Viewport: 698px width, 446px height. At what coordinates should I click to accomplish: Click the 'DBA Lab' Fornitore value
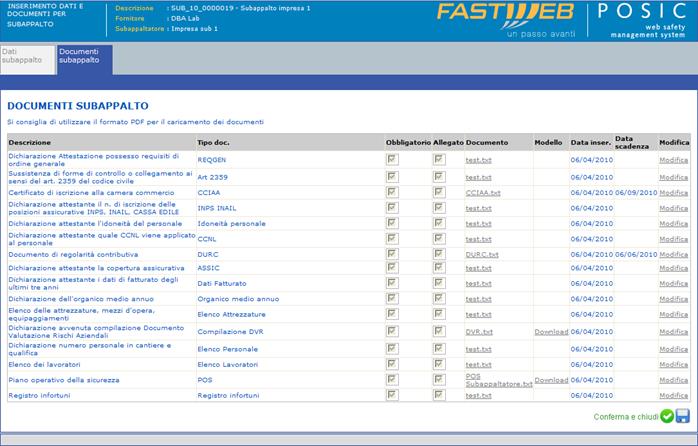(x=185, y=19)
